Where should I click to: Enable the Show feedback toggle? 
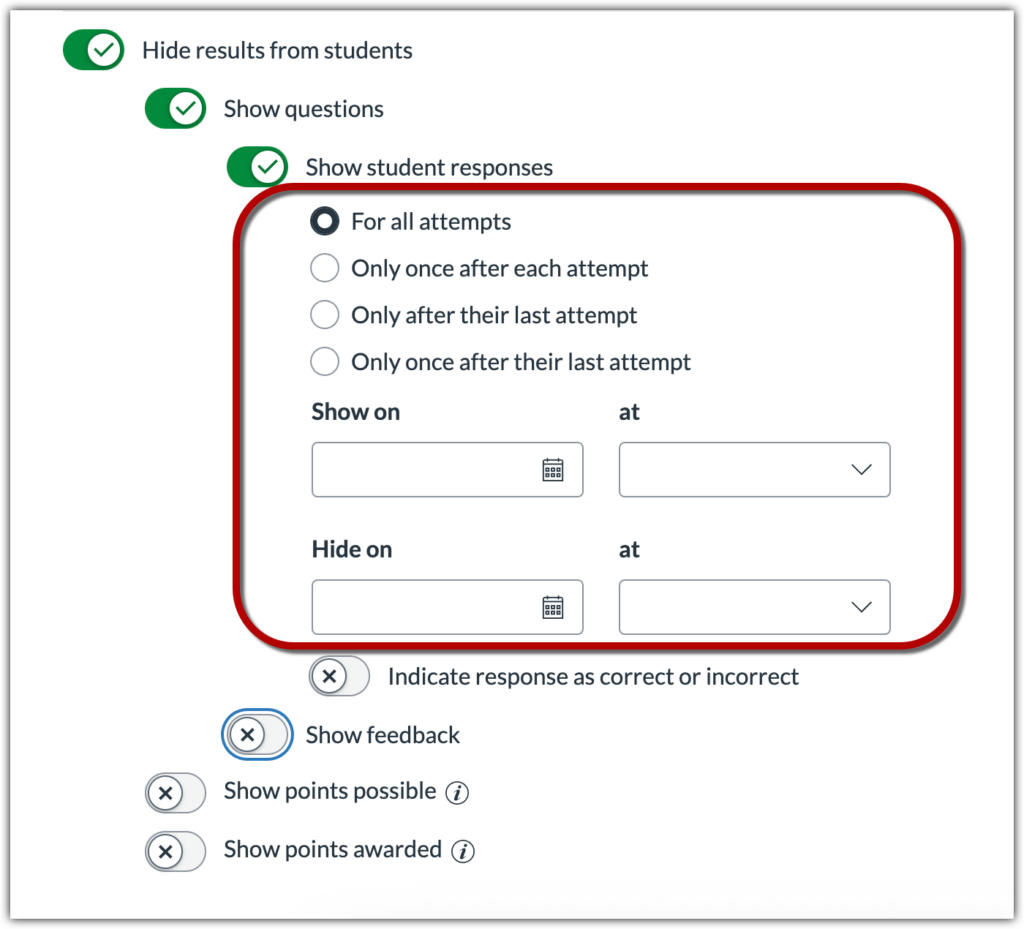tap(257, 736)
